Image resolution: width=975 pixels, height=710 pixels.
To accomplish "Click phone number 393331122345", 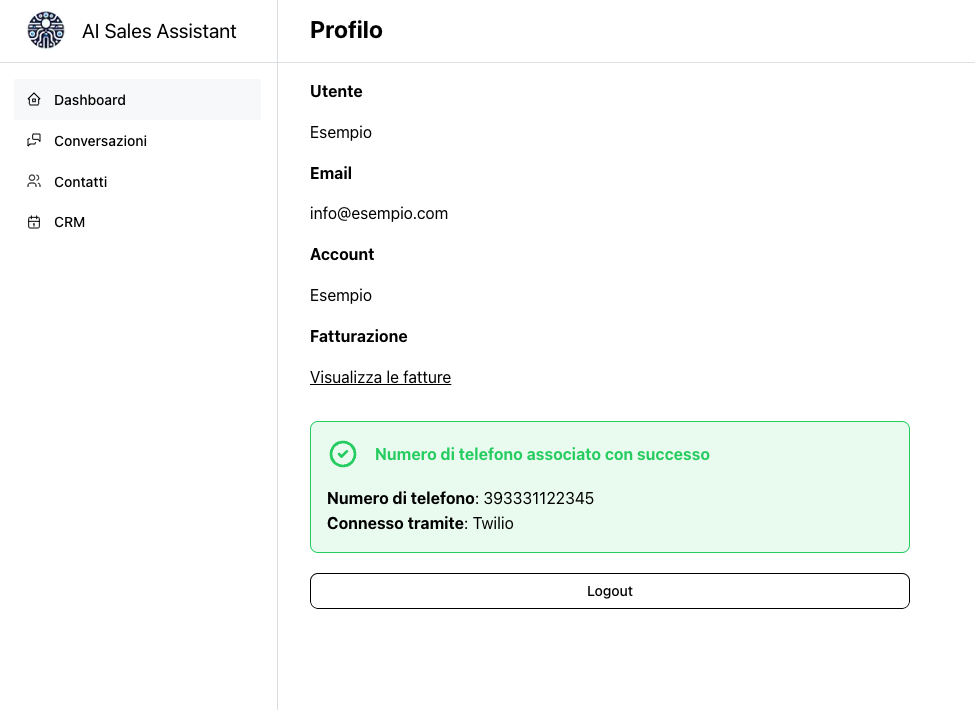I will coord(538,499).
